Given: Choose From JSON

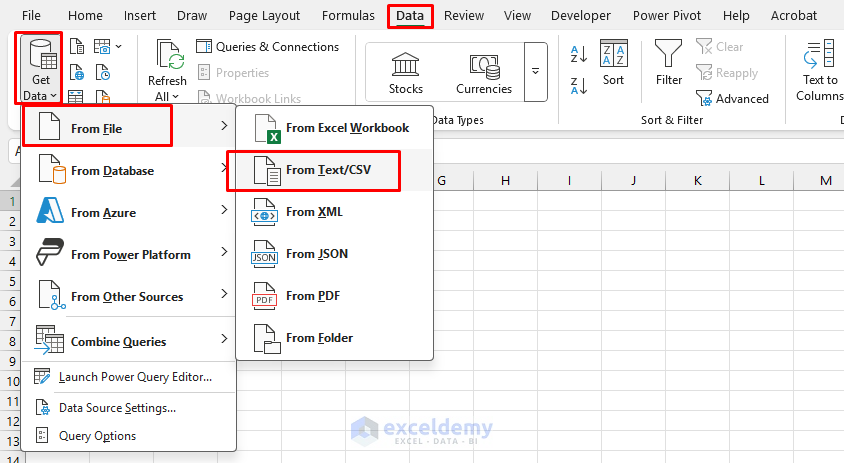Looking at the screenshot, I should 334,254.
